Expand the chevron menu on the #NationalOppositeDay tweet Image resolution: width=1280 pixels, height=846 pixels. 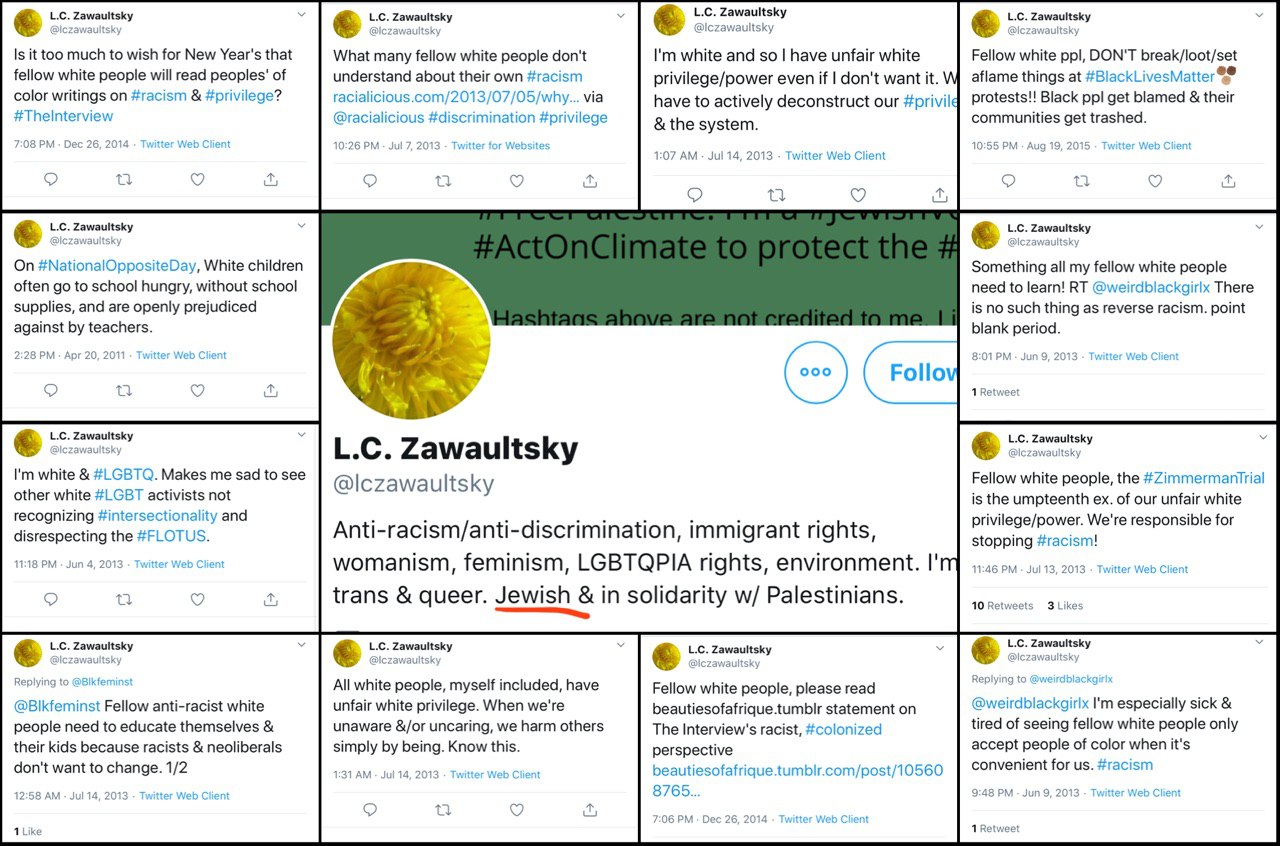(x=302, y=226)
